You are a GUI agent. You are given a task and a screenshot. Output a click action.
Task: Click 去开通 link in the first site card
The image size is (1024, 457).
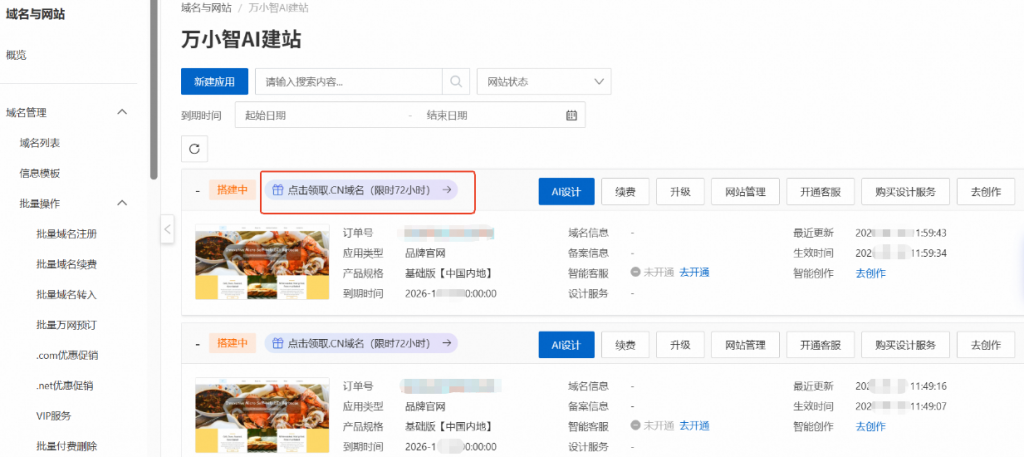coord(694,272)
